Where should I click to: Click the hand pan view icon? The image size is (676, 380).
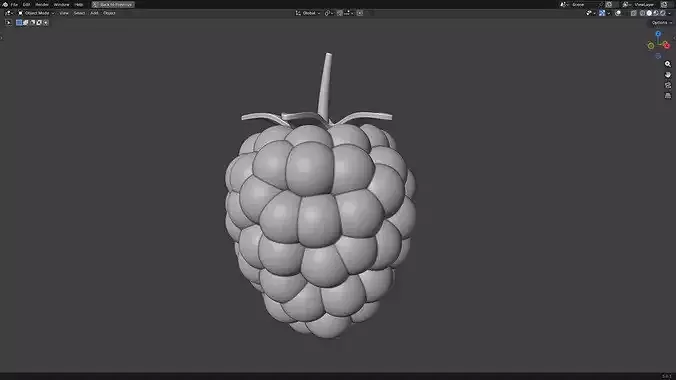coord(668,75)
